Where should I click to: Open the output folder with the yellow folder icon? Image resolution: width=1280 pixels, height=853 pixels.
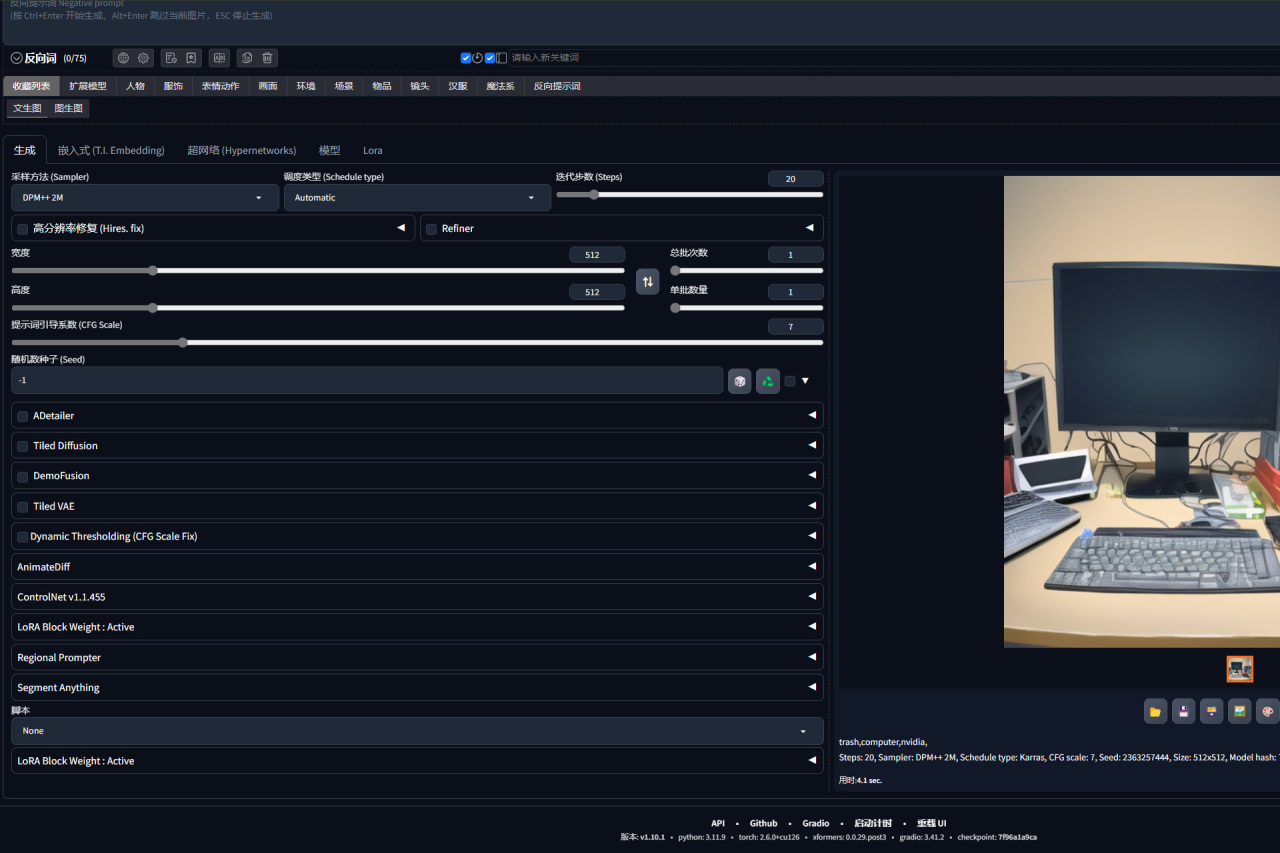[1156, 711]
